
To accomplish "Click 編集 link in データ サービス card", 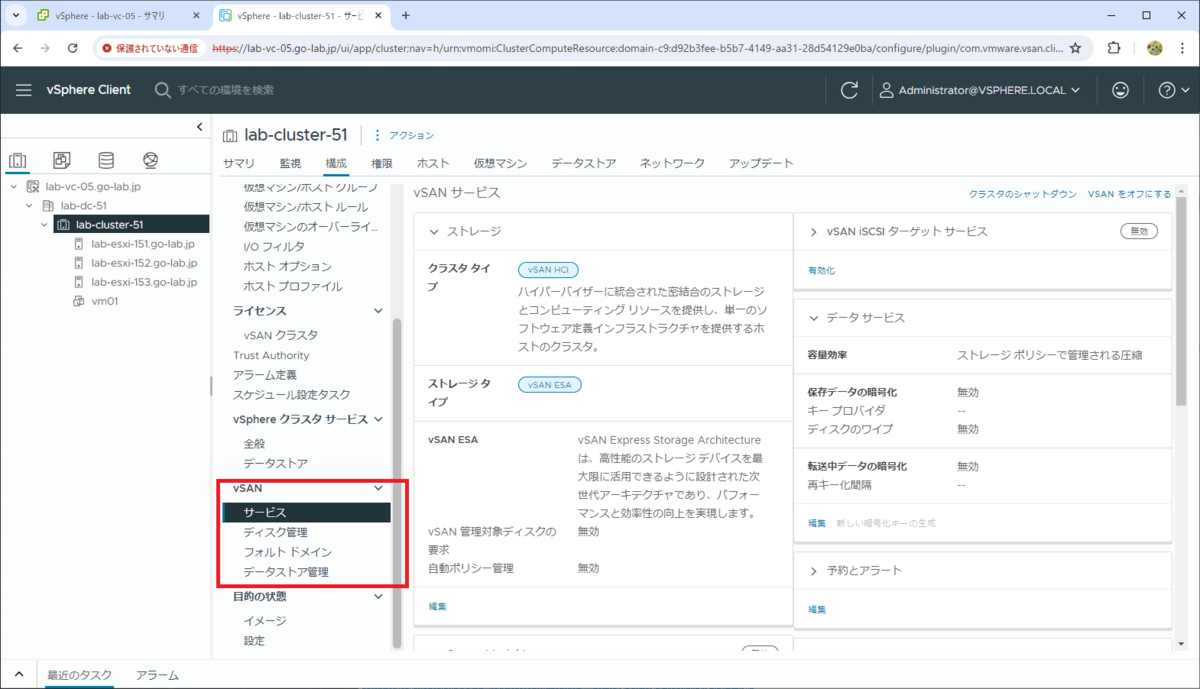I will [817, 523].
